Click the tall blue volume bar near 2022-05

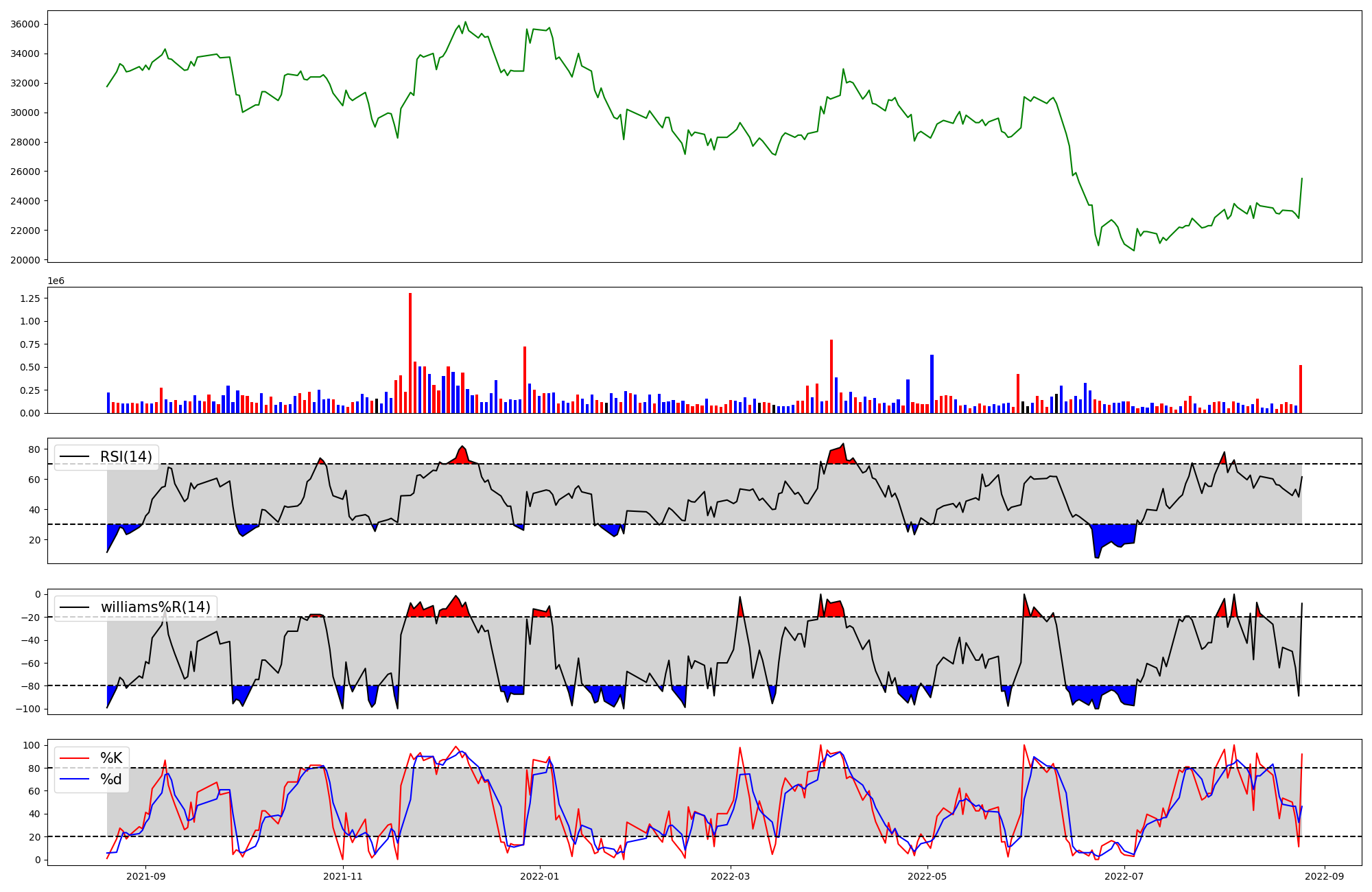click(932, 384)
